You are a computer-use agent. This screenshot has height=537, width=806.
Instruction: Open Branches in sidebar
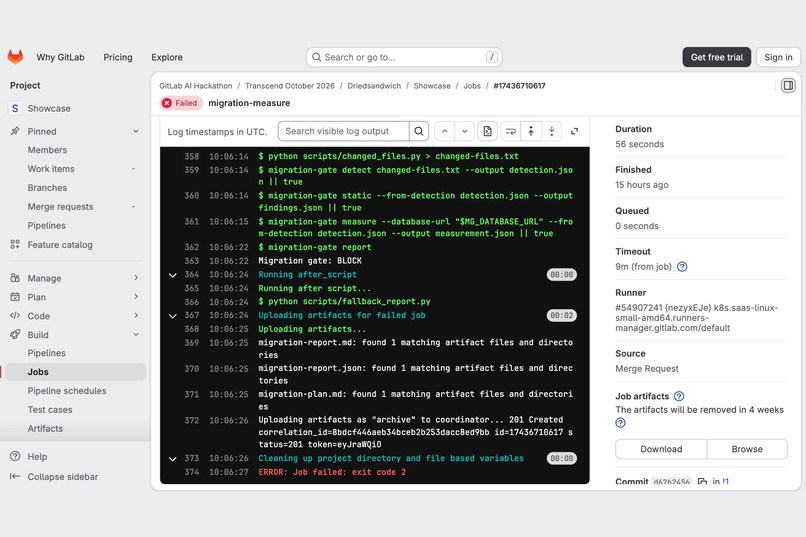[47, 188]
